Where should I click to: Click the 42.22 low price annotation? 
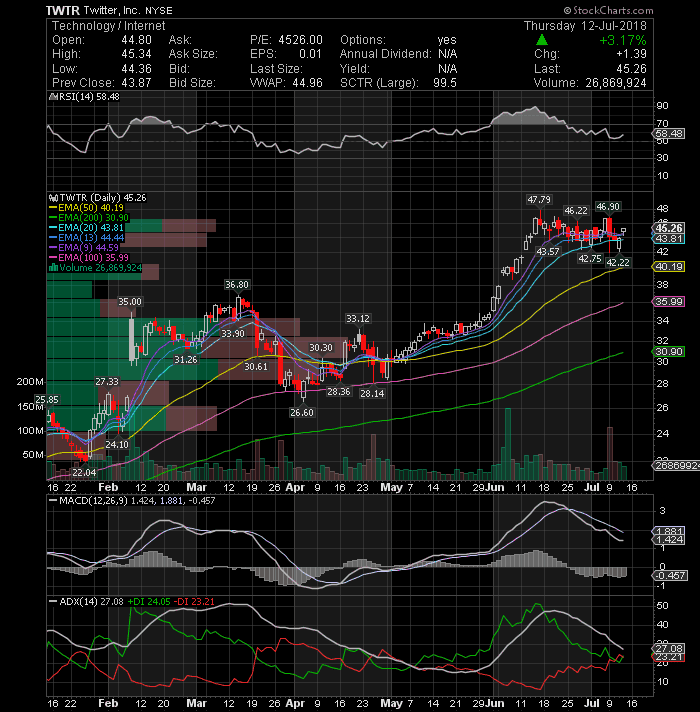[618, 262]
